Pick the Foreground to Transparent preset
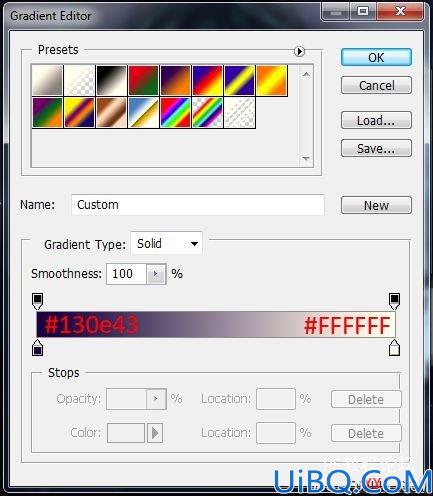The height and width of the screenshot is (496, 433). point(79,81)
